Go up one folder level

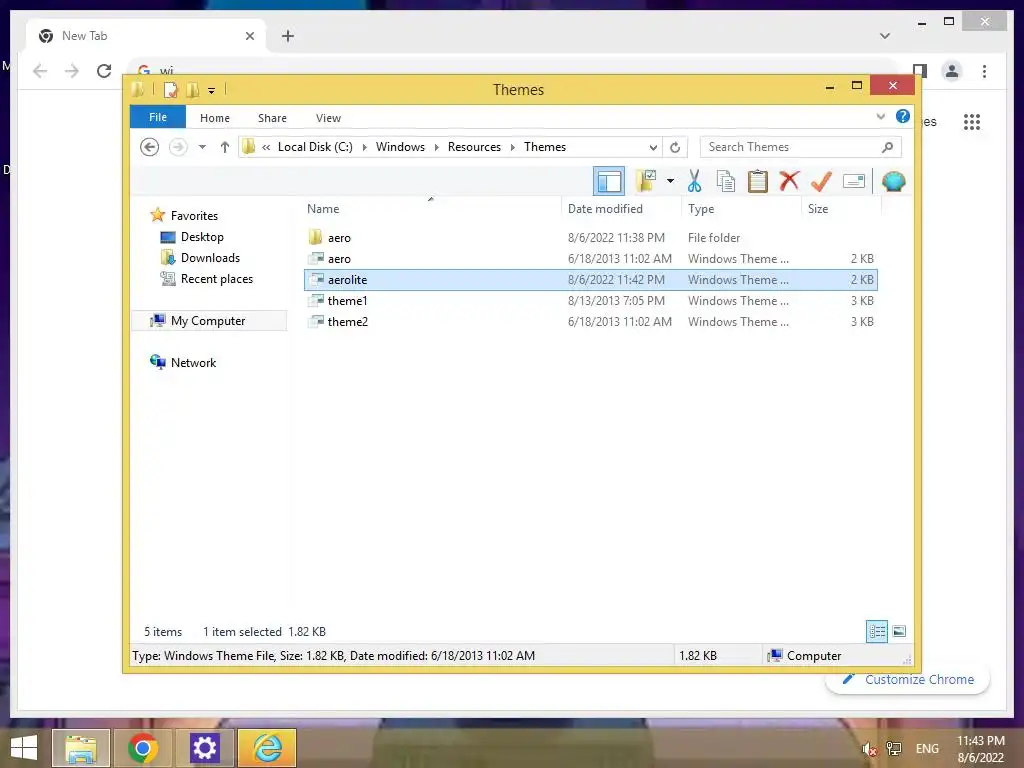click(225, 147)
